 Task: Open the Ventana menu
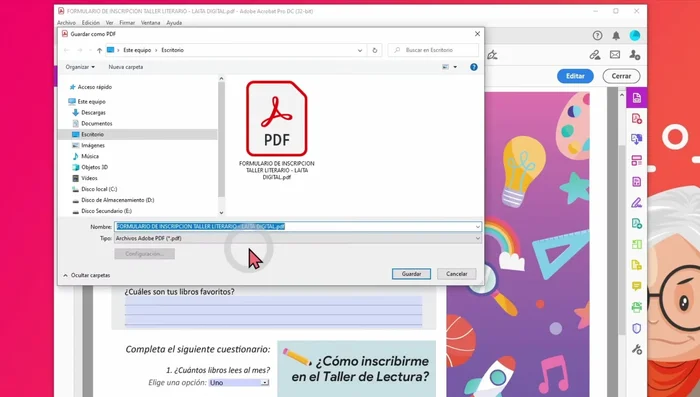pos(150,23)
